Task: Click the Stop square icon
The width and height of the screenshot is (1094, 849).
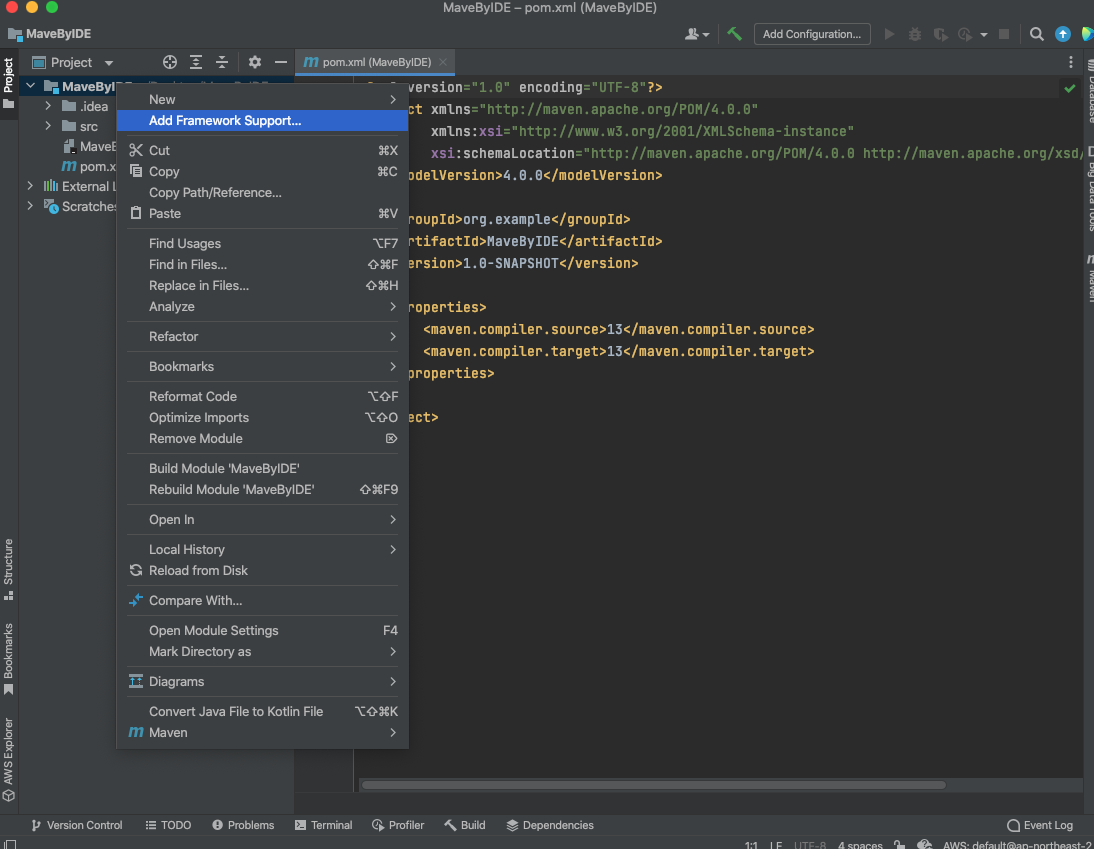Action: pyautogui.click(x=1004, y=33)
